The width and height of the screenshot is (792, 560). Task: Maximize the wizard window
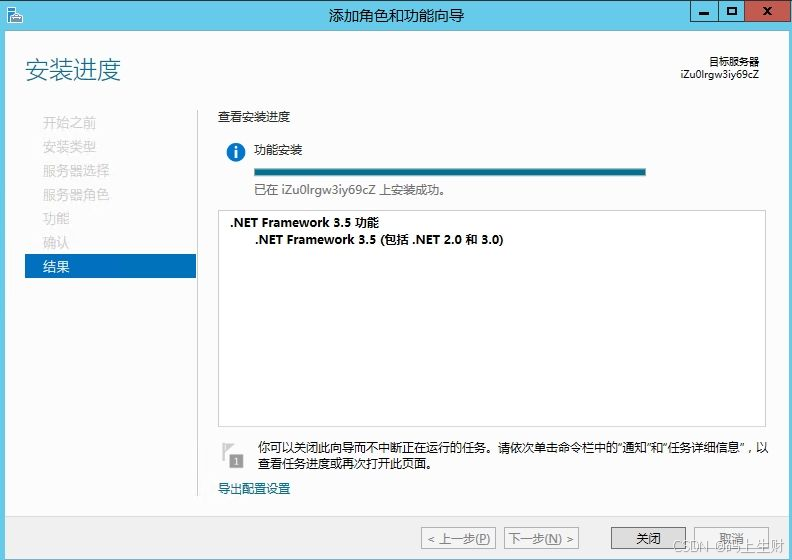(x=731, y=12)
